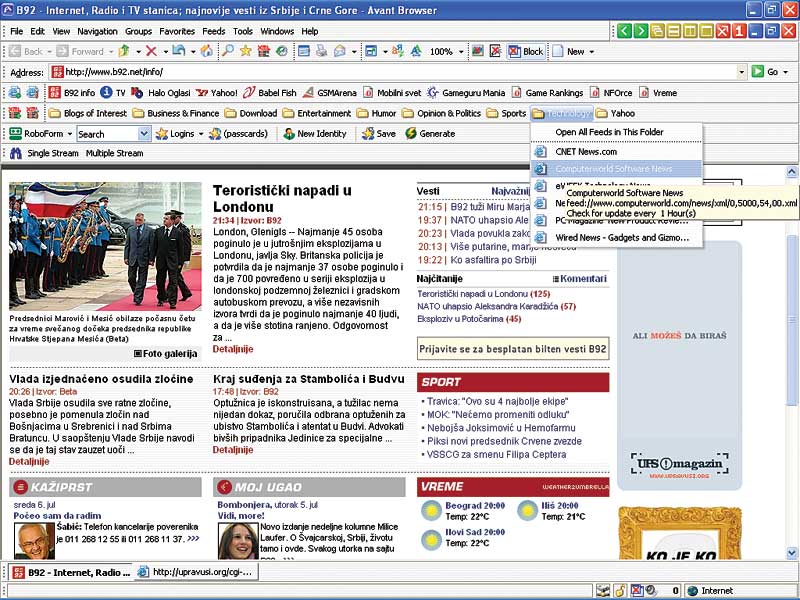
Task: Toggle the flash-blocking icon left of Block
Action: [495, 51]
